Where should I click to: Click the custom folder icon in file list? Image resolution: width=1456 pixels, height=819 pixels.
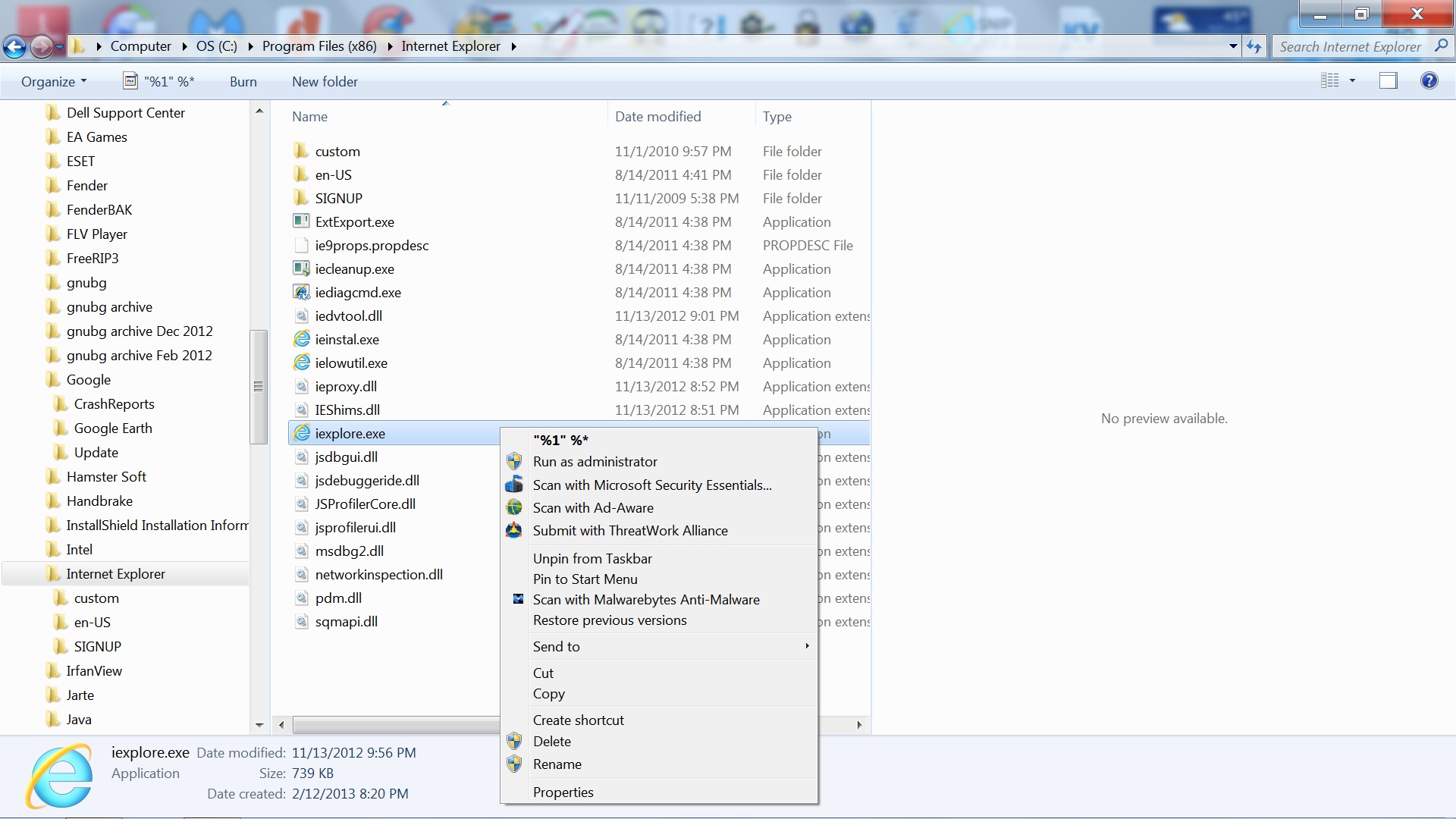coord(302,151)
